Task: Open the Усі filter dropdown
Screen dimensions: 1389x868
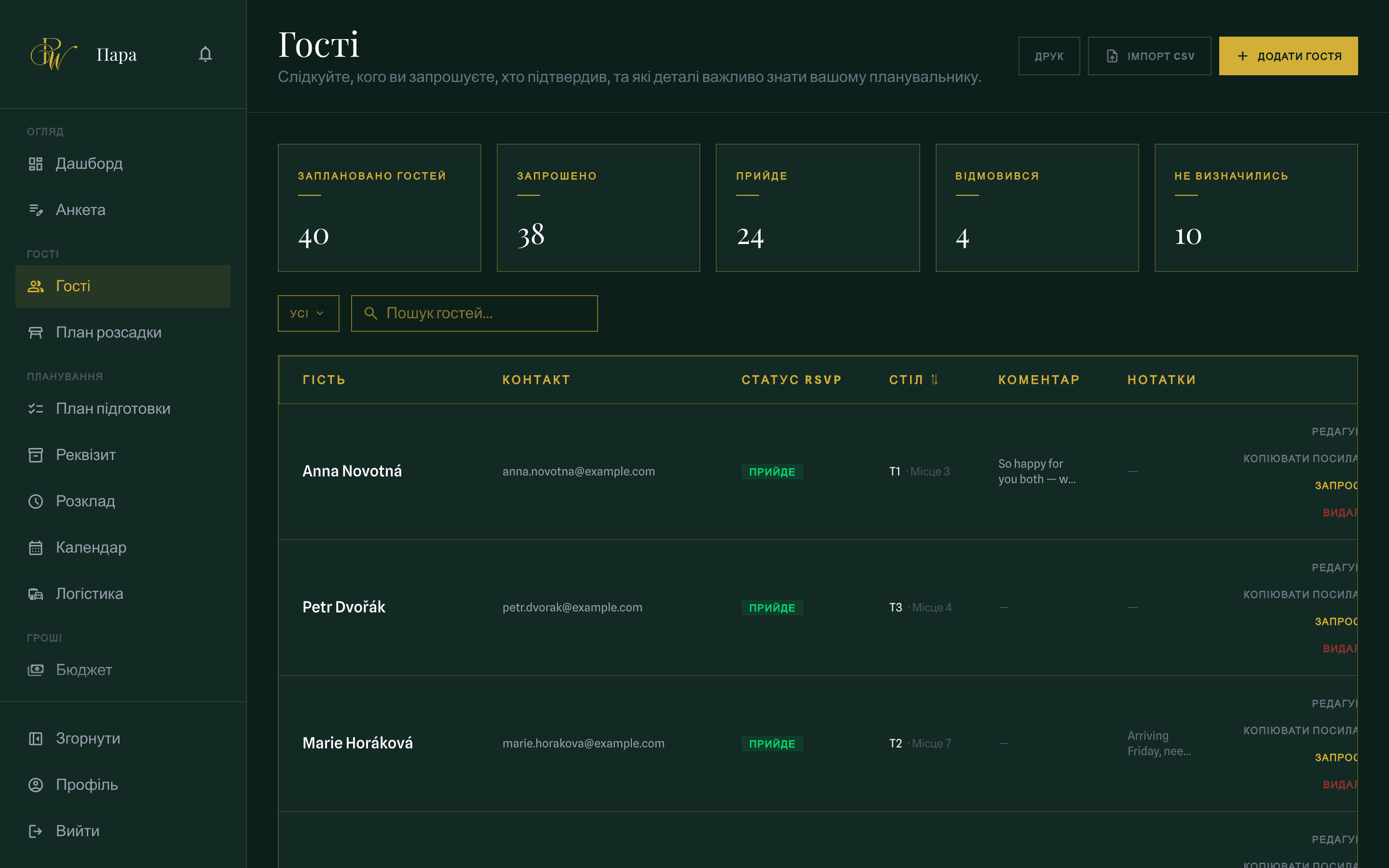Action: (308, 313)
